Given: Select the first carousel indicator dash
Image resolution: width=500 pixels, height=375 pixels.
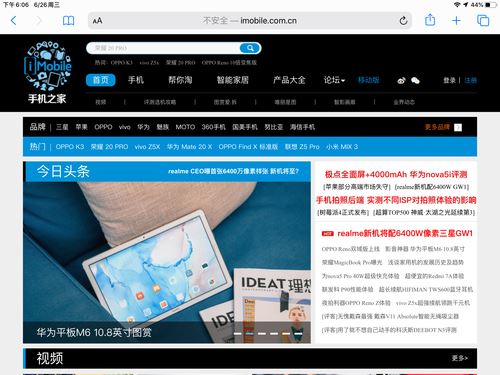Looking at the screenshot, I should (238, 333).
